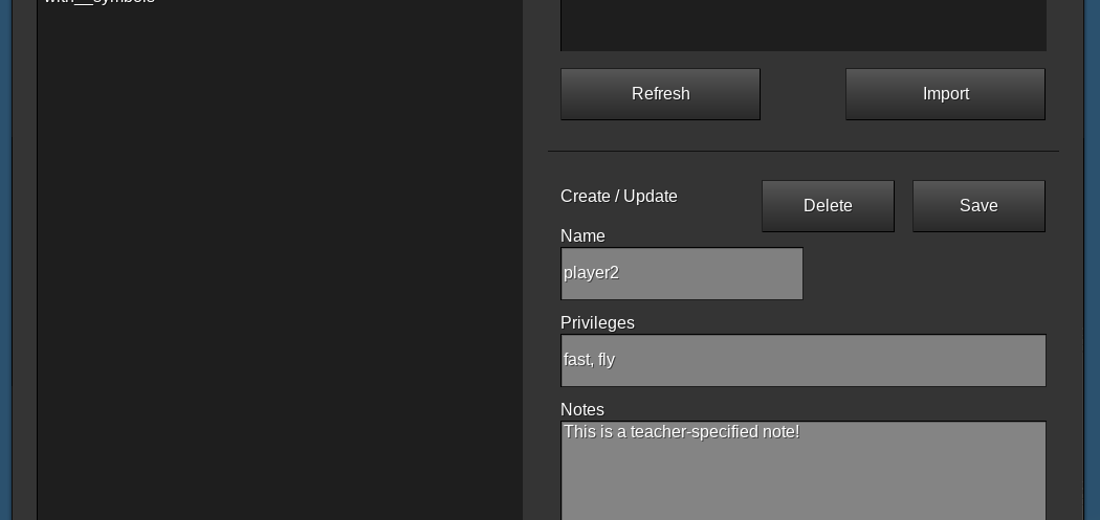Click blue window border left of list
This screenshot has height=520, width=1100.
click(x=6, y=260)
